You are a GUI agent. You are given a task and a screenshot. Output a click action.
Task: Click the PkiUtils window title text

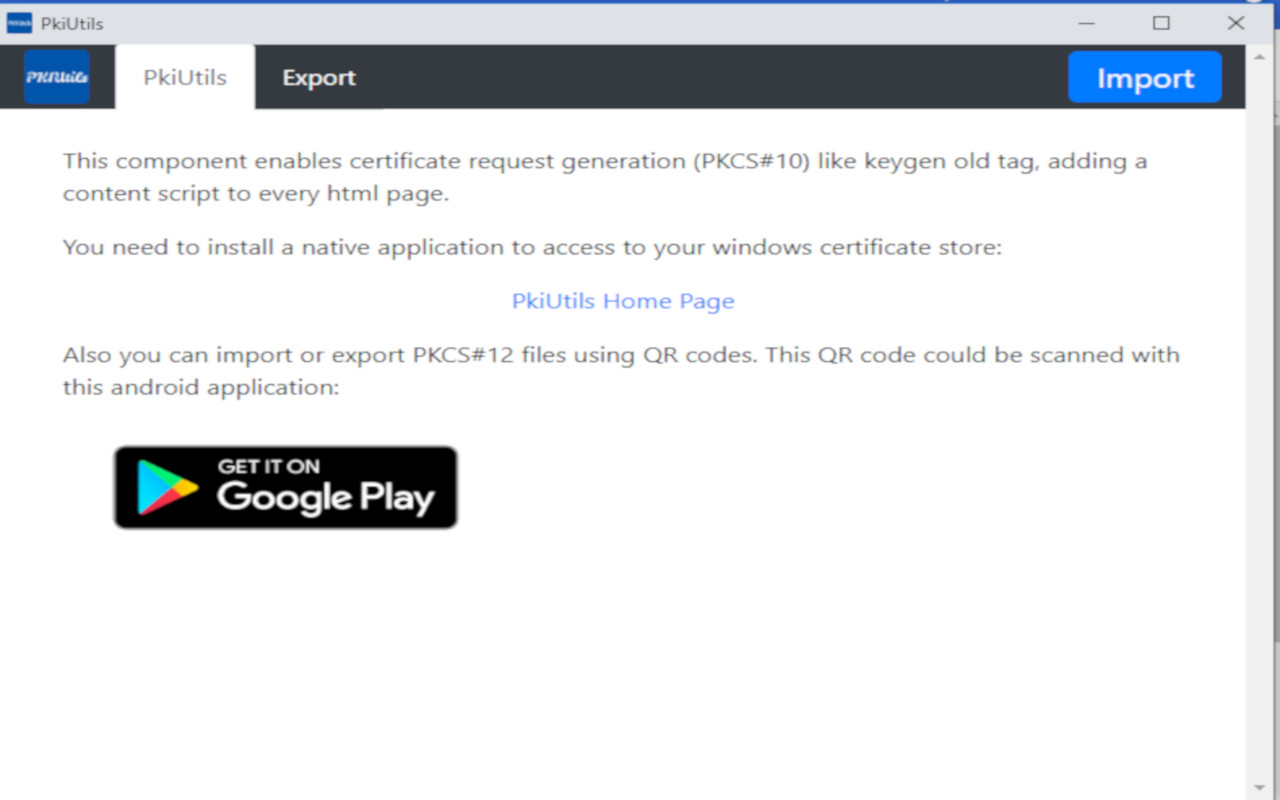[72, 23]
